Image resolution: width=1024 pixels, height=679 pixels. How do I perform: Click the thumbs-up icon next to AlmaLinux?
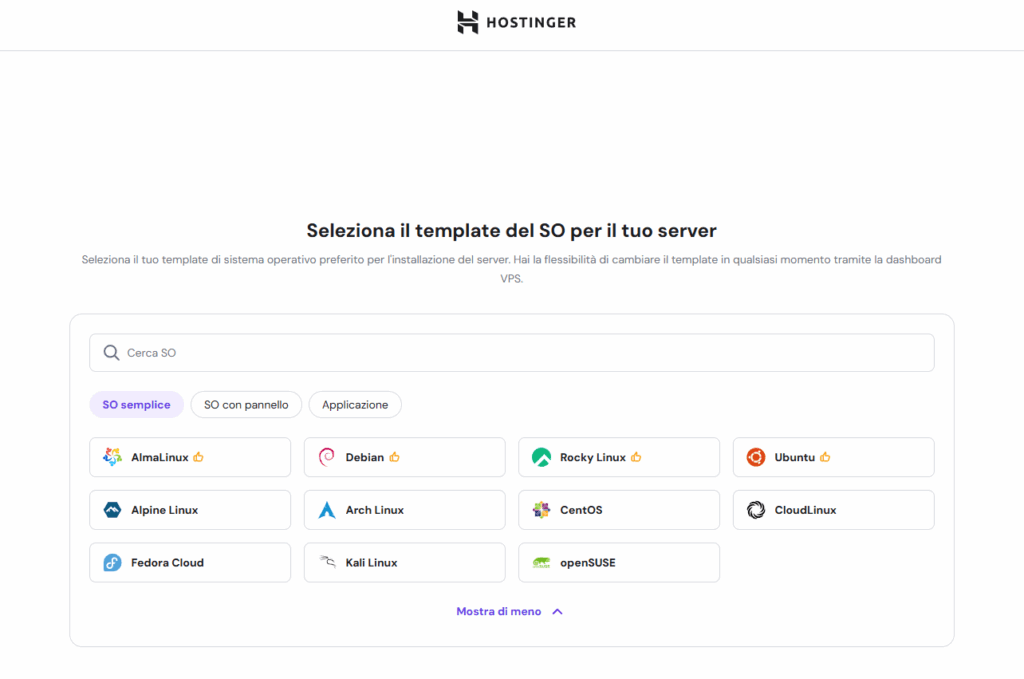click(199, 457)
